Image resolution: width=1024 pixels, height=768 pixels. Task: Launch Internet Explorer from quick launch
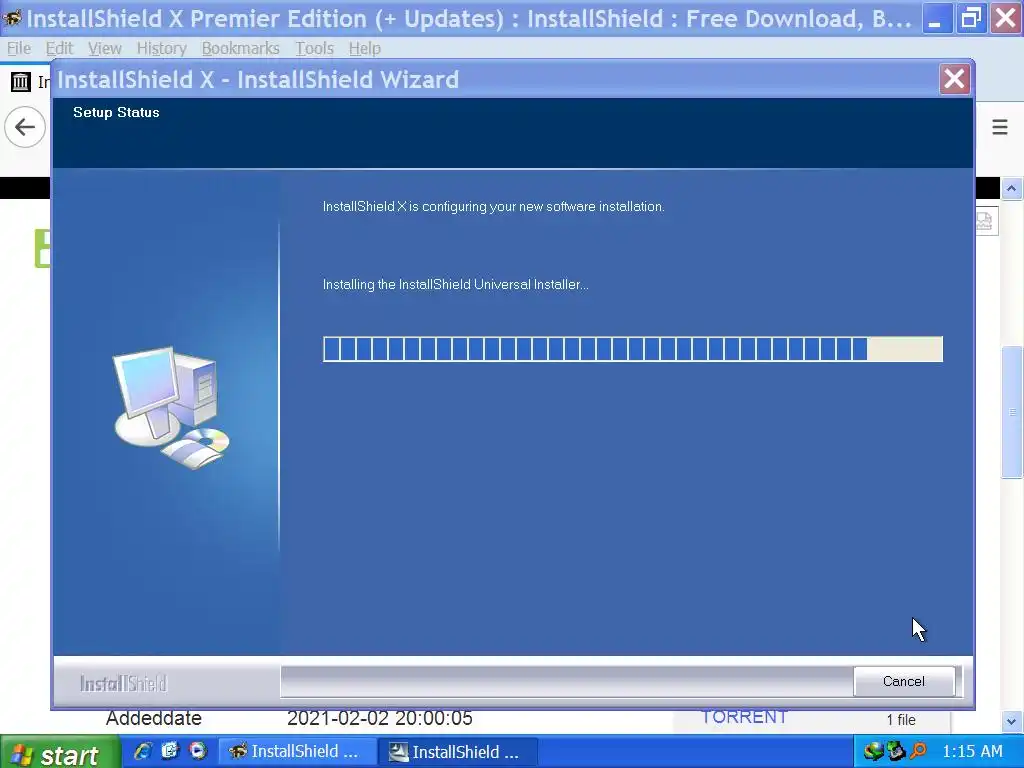(142, 752)
